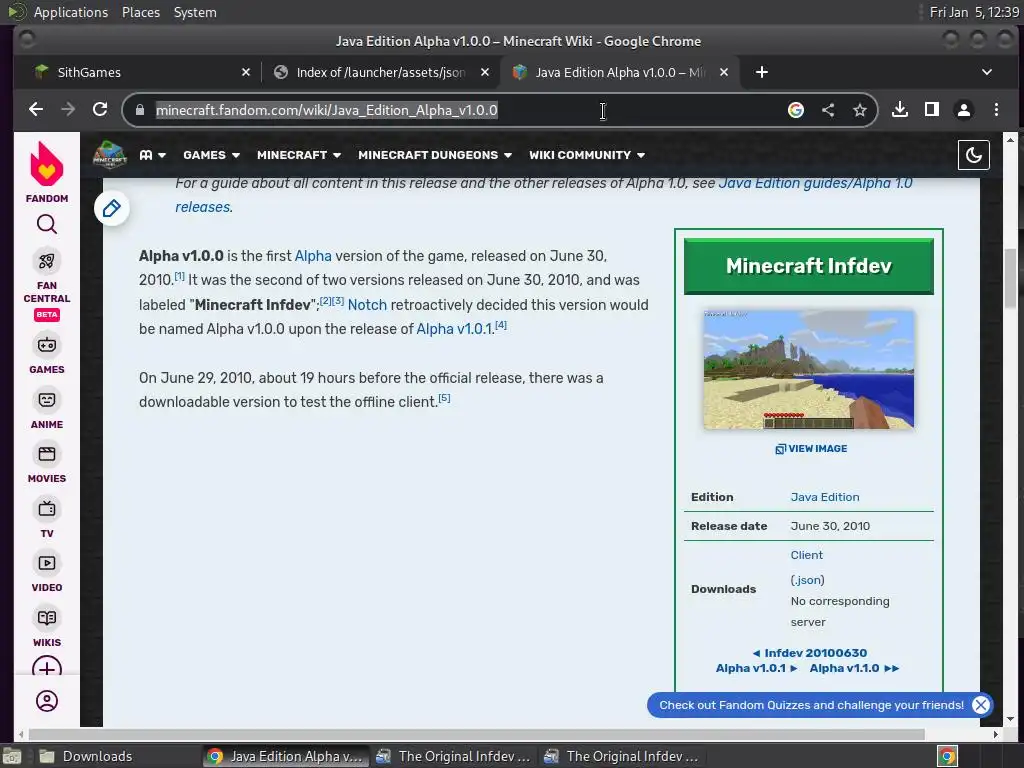Viewport: 1024px width, 768px height.
Task: Open the TV sidebar icon
Action: tap(46, 509)
